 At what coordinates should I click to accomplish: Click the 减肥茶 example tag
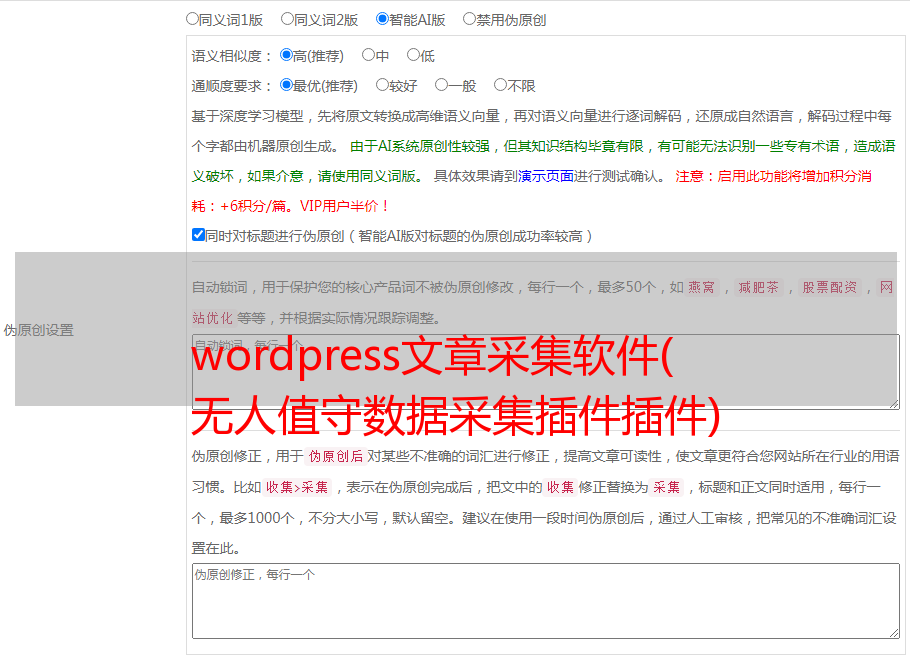[758, 287]
